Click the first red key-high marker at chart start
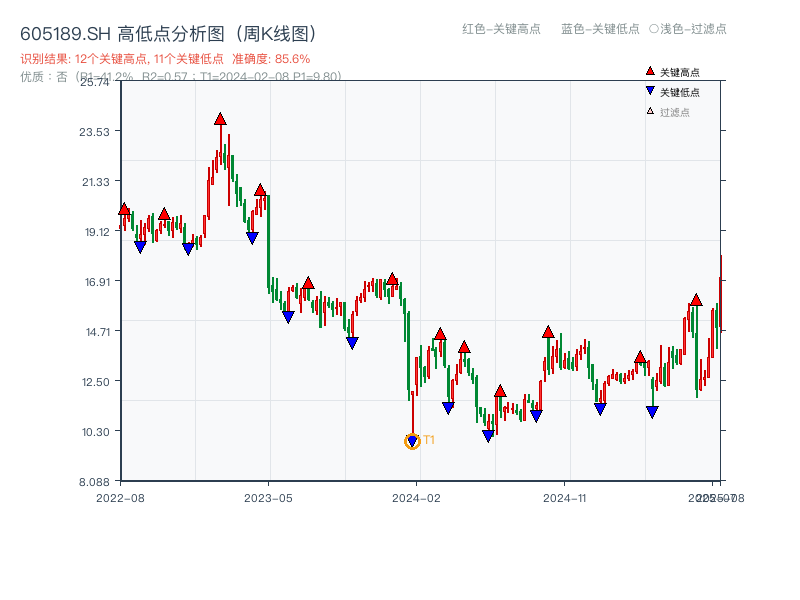Screen dimensions: 800x600 click(x=124, y=209)
